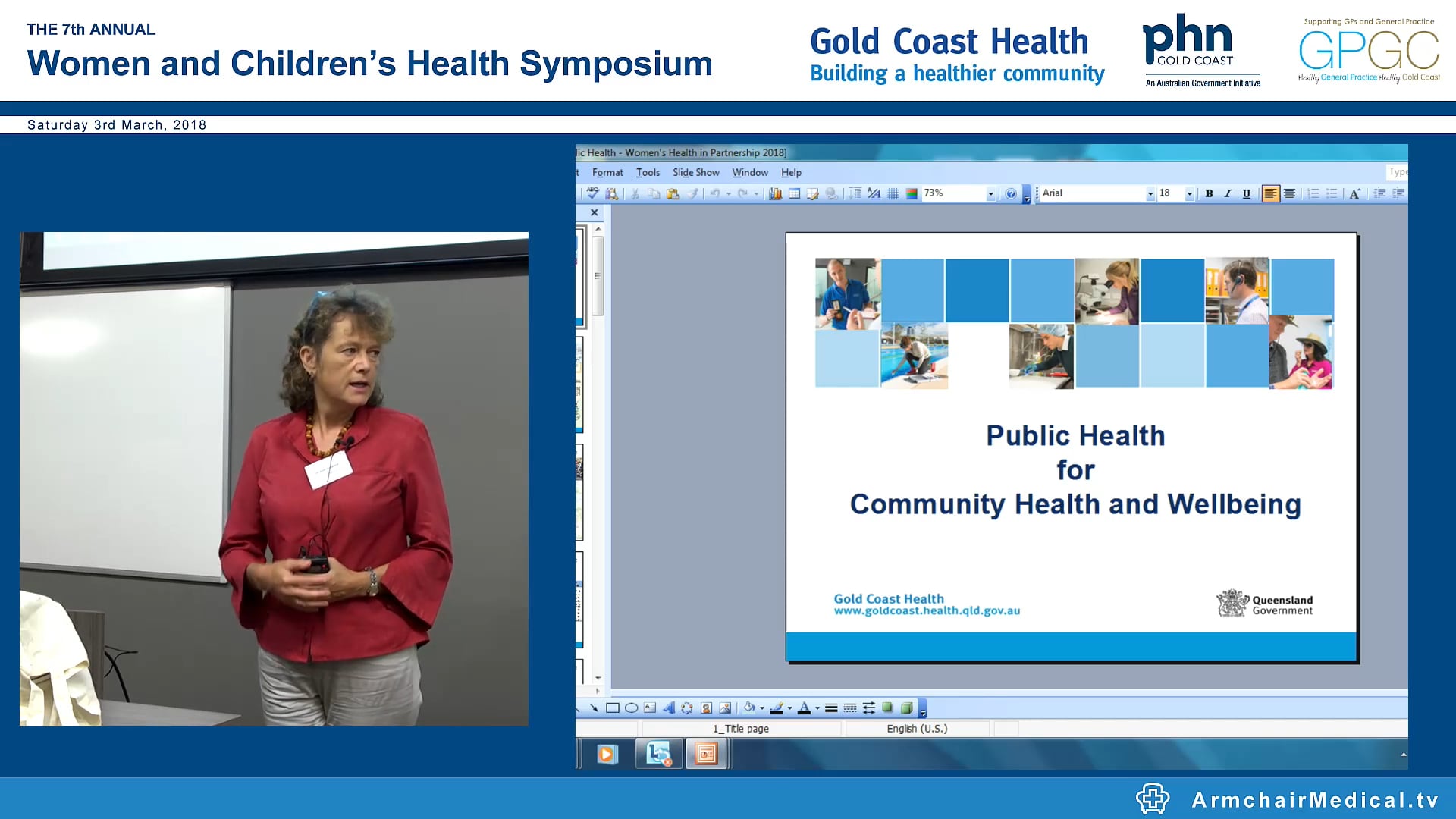Run the spelling checker

point(591,194)
